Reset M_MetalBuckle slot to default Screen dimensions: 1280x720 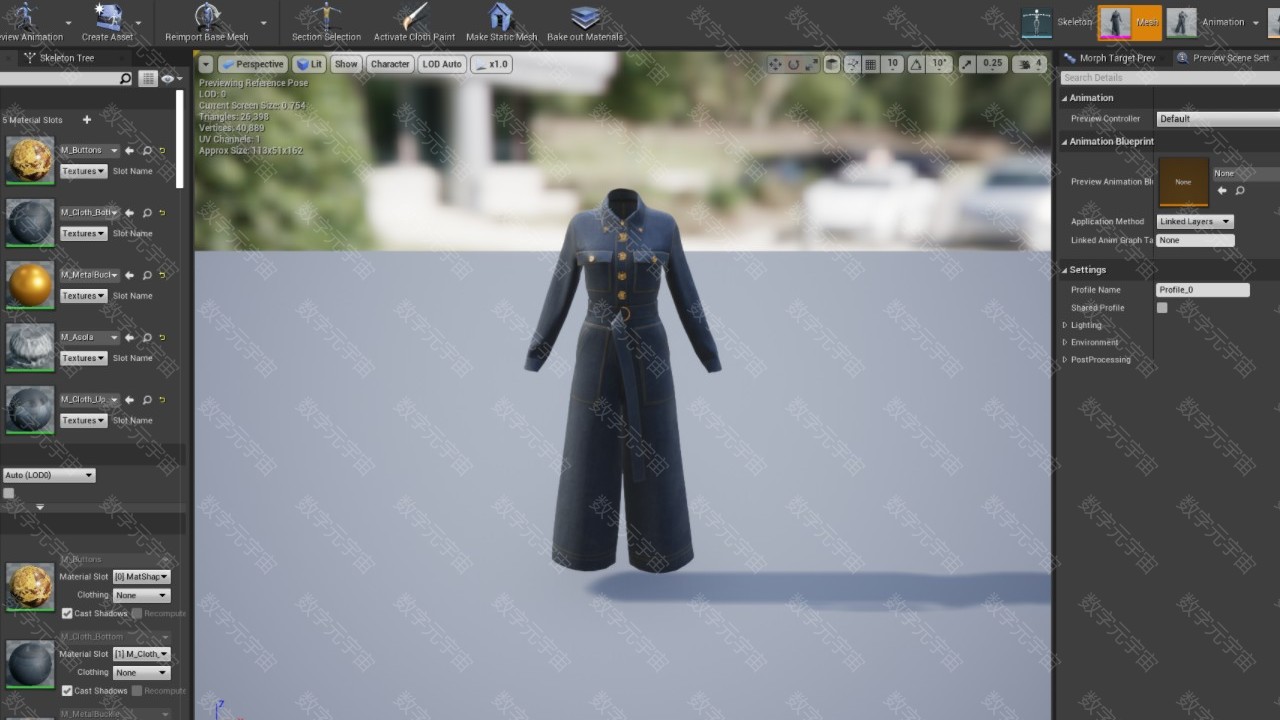click(162, 275)
